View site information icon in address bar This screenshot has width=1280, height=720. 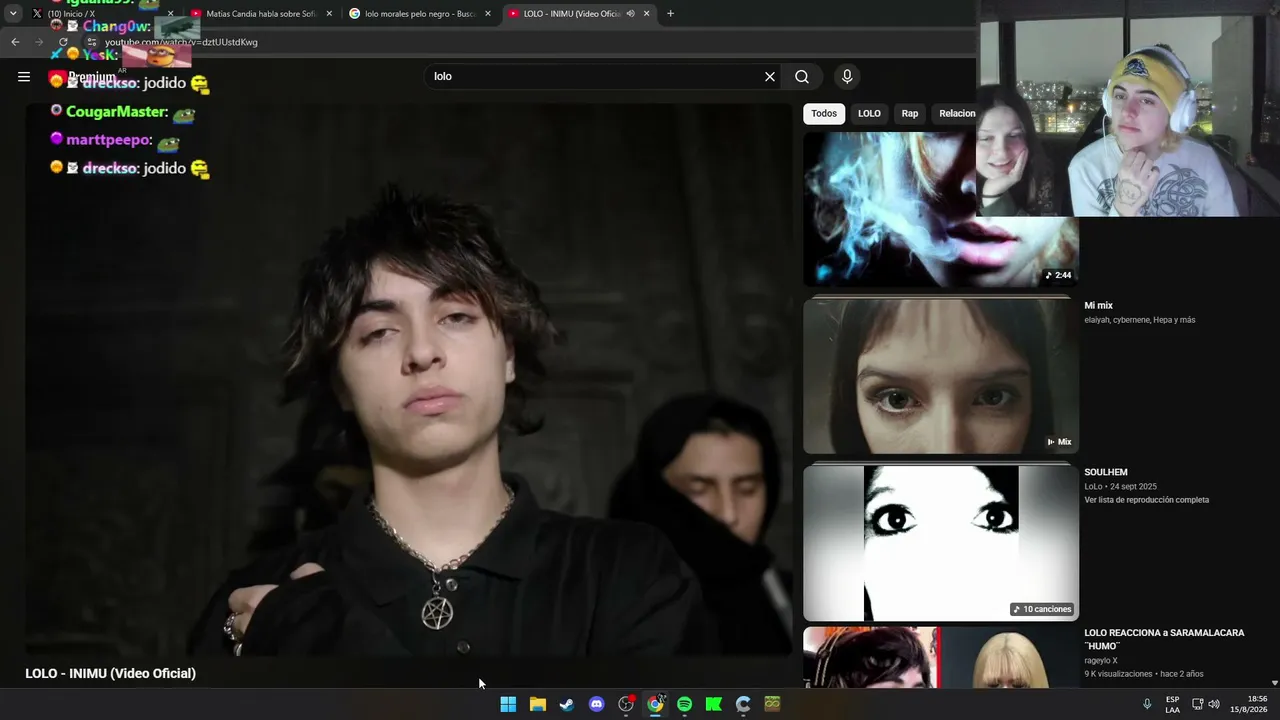[x=92, y=42]
